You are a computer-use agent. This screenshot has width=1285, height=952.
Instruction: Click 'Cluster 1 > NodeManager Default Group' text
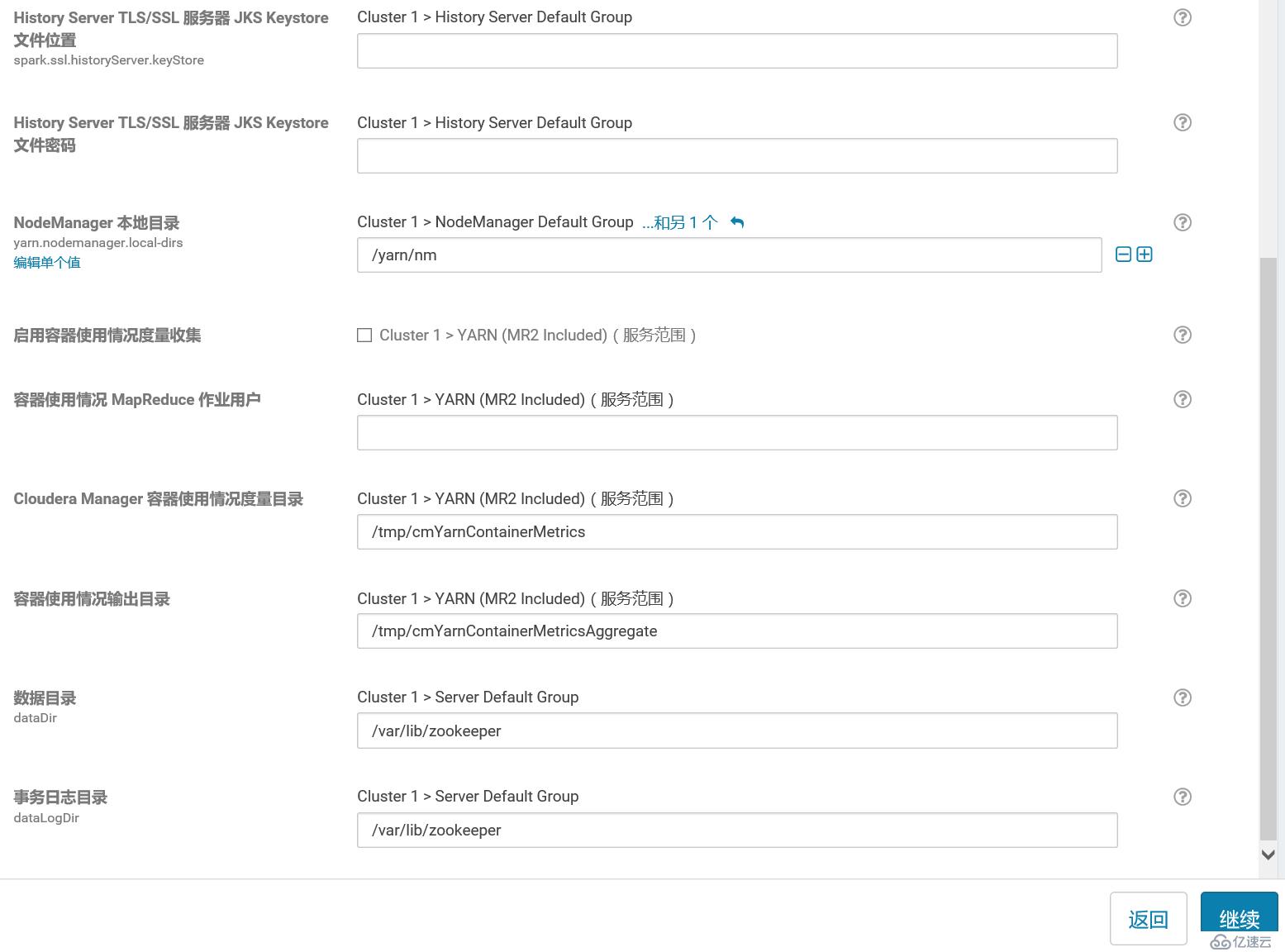[495, 222]
